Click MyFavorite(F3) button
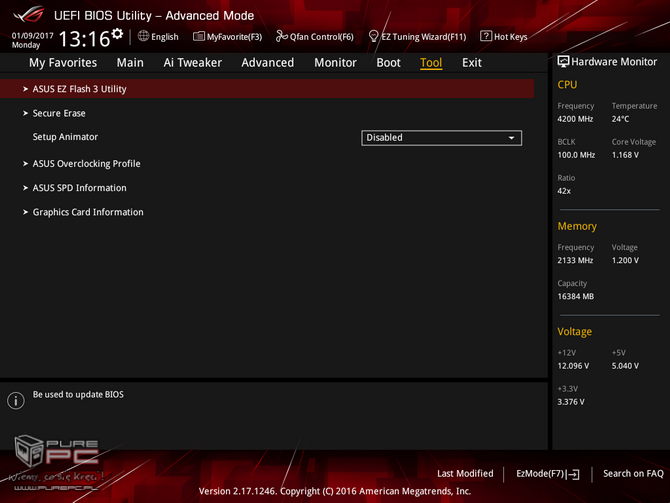Screen dimensions: 670x503 (x=227, y=37)
